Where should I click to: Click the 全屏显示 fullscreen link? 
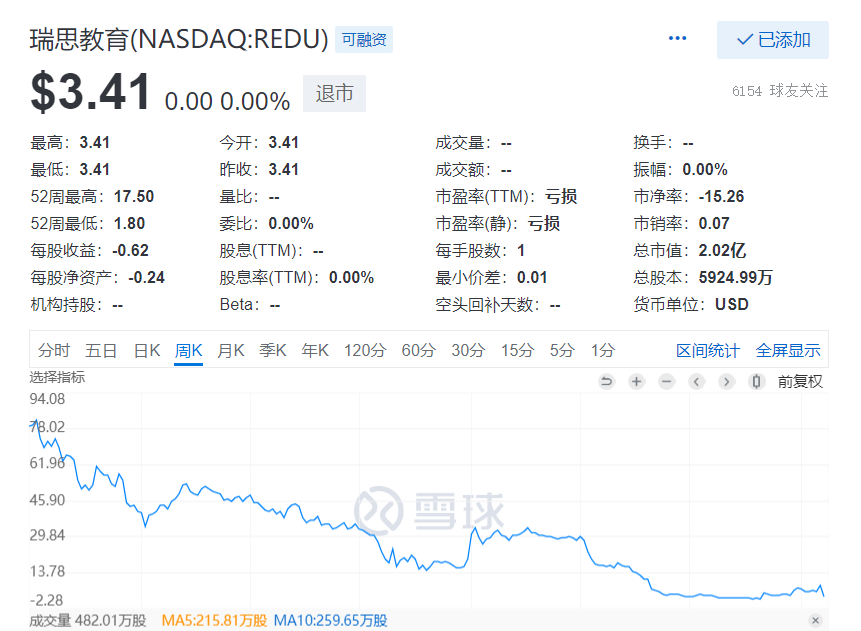pos(788,350)
